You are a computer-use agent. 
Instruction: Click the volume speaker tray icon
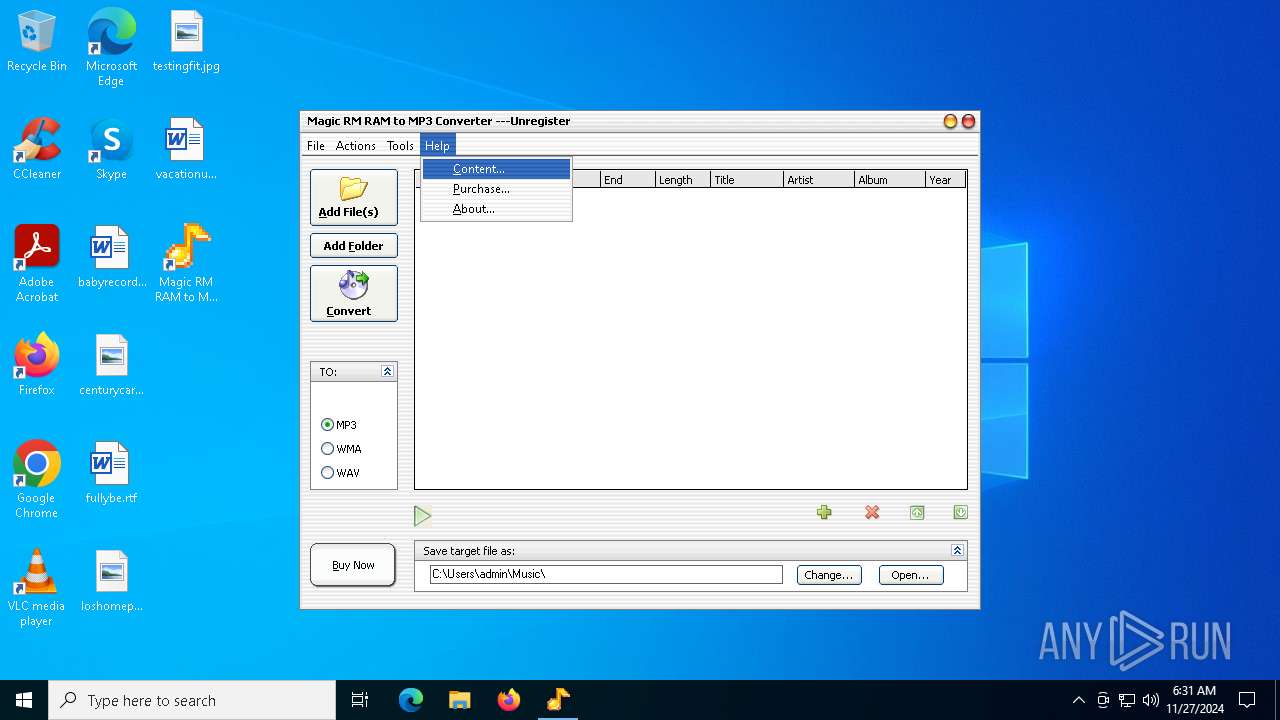(1150, 700)
